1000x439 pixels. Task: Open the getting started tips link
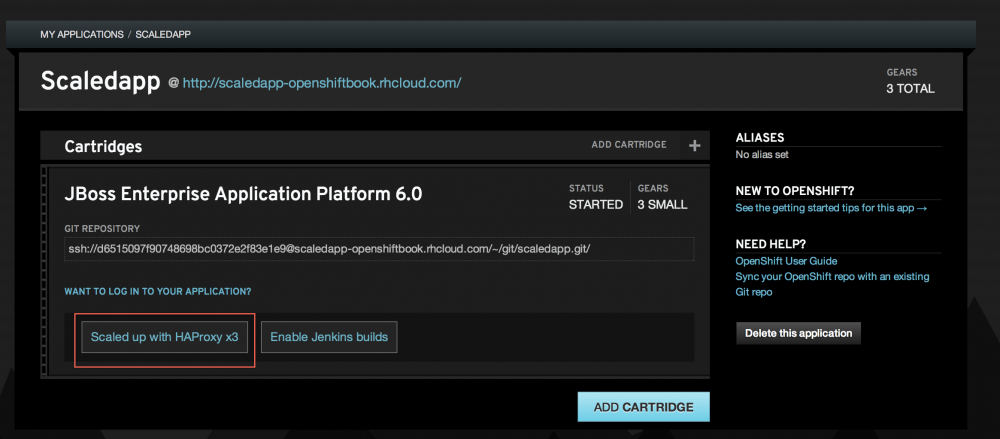tap(831, 208)
